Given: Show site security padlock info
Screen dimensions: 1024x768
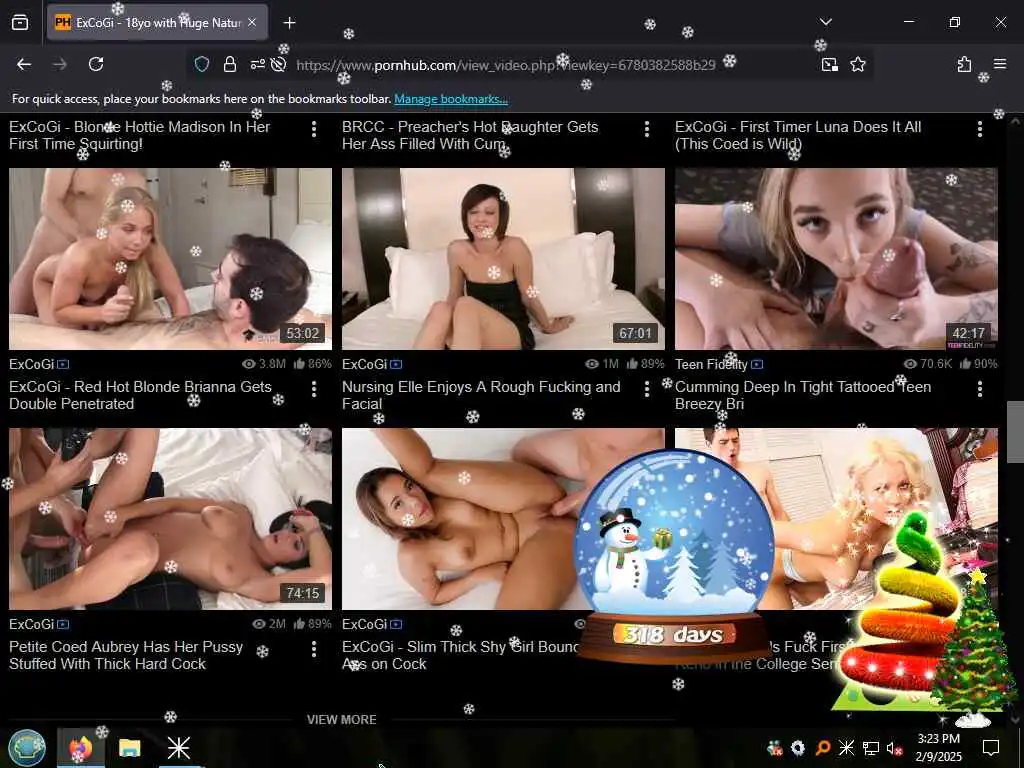Looking at the screenshot, I should (x=229, y=64).
